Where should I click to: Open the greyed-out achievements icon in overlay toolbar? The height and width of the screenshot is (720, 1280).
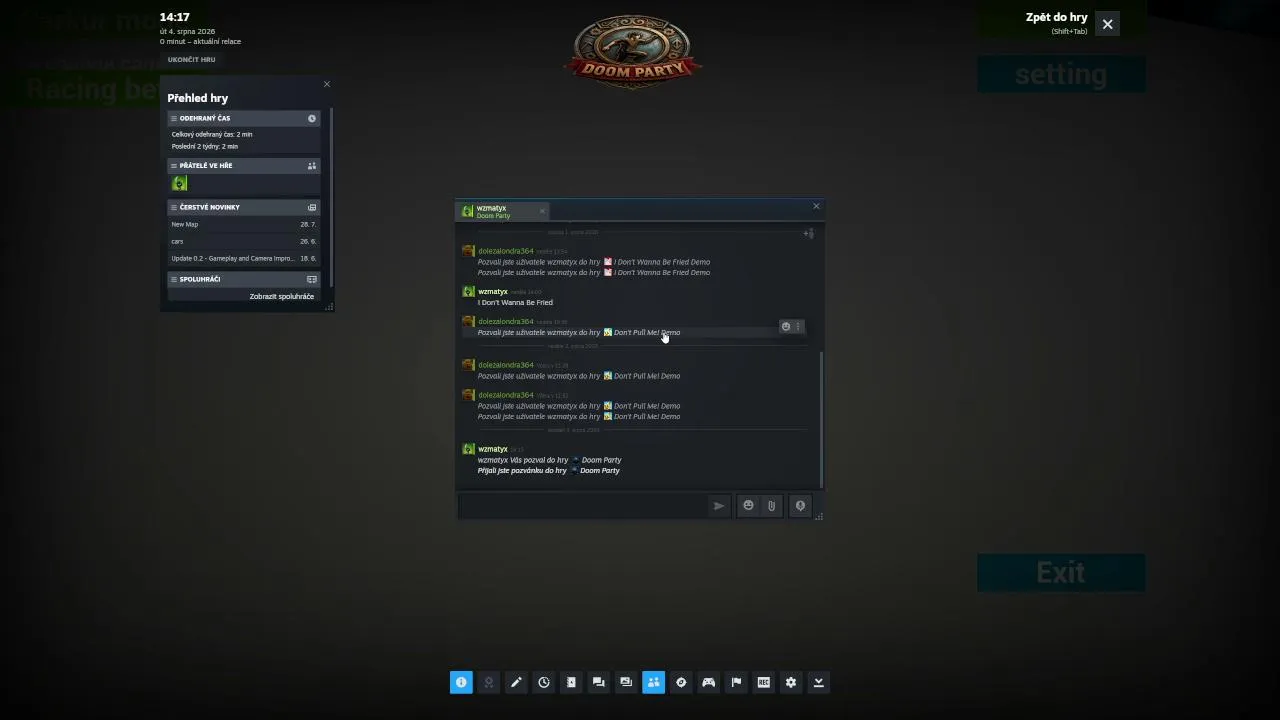488,682
